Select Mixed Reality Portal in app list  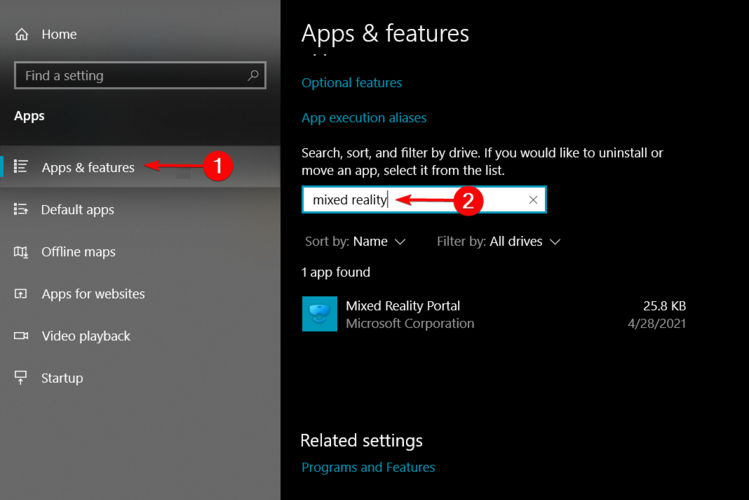(x=494, y=314)
